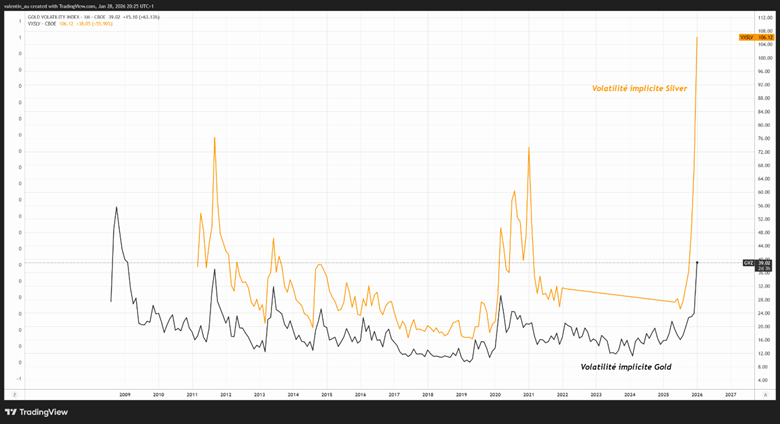Click the 2026 label on the time axis
This screenshot has width=780, height=424.
697,395
